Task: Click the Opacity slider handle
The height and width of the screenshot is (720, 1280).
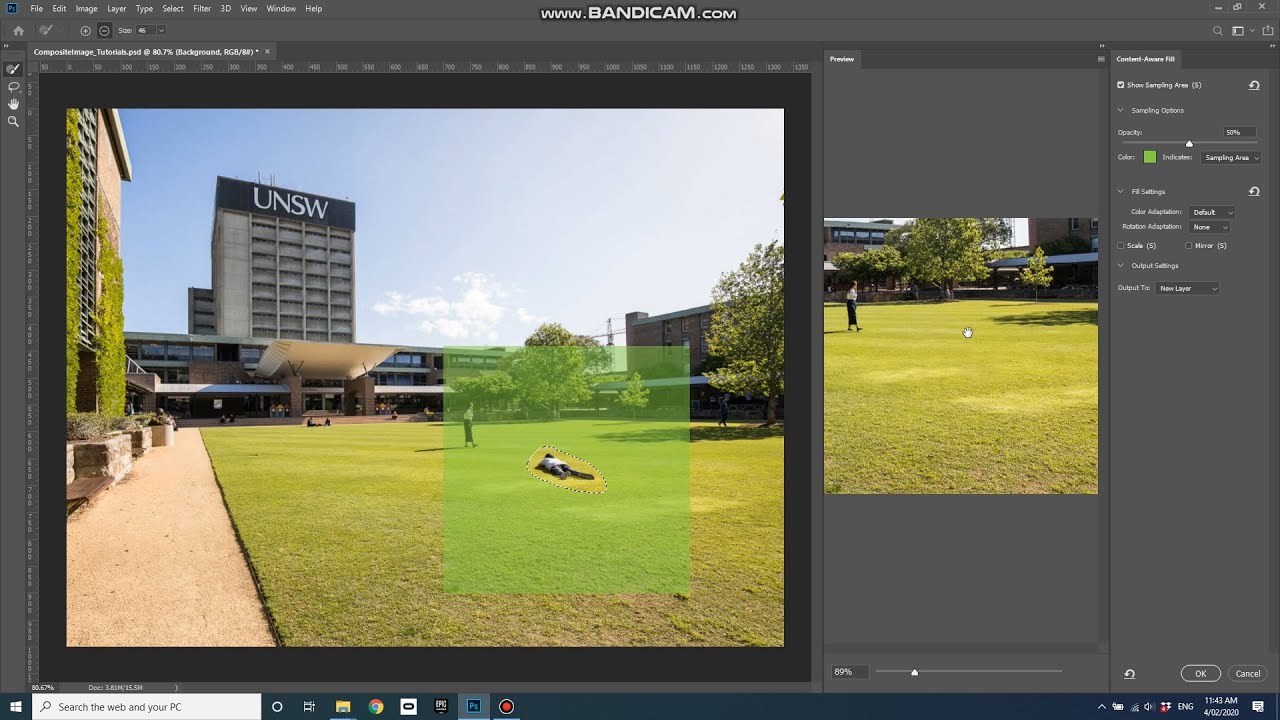Action: tap(1189, 144)
